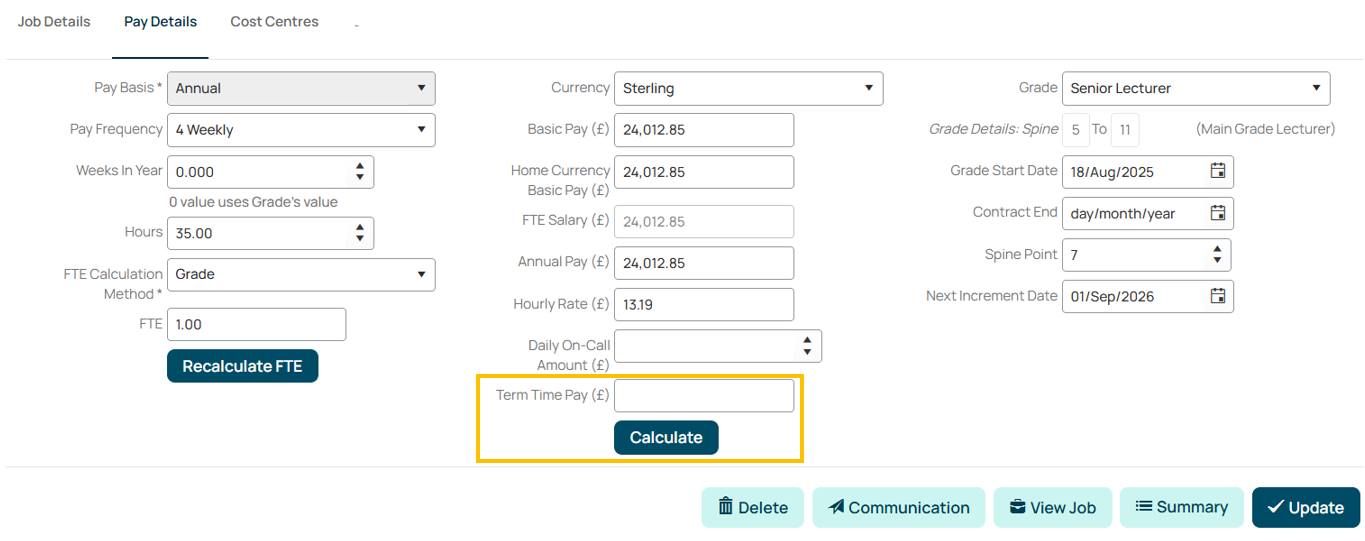Viewport: 1365px width, 541px height.
Task: Click Update with the checkmark icon
Action: (1305, 507)
